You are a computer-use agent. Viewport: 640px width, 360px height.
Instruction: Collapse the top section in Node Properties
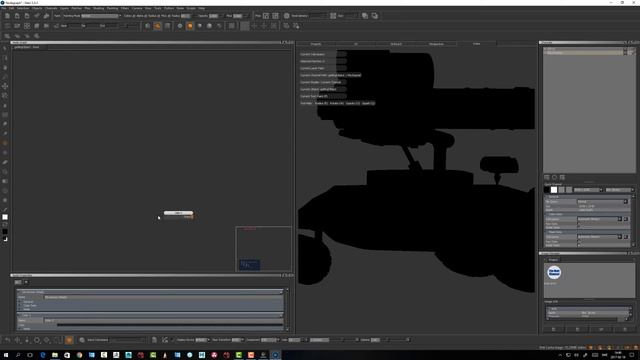[x=19, y=292]
